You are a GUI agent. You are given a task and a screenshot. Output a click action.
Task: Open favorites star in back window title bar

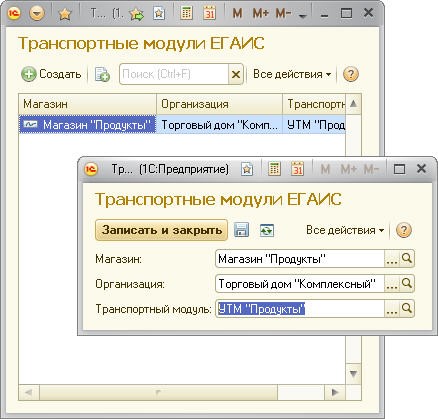[x=65, y=14]
